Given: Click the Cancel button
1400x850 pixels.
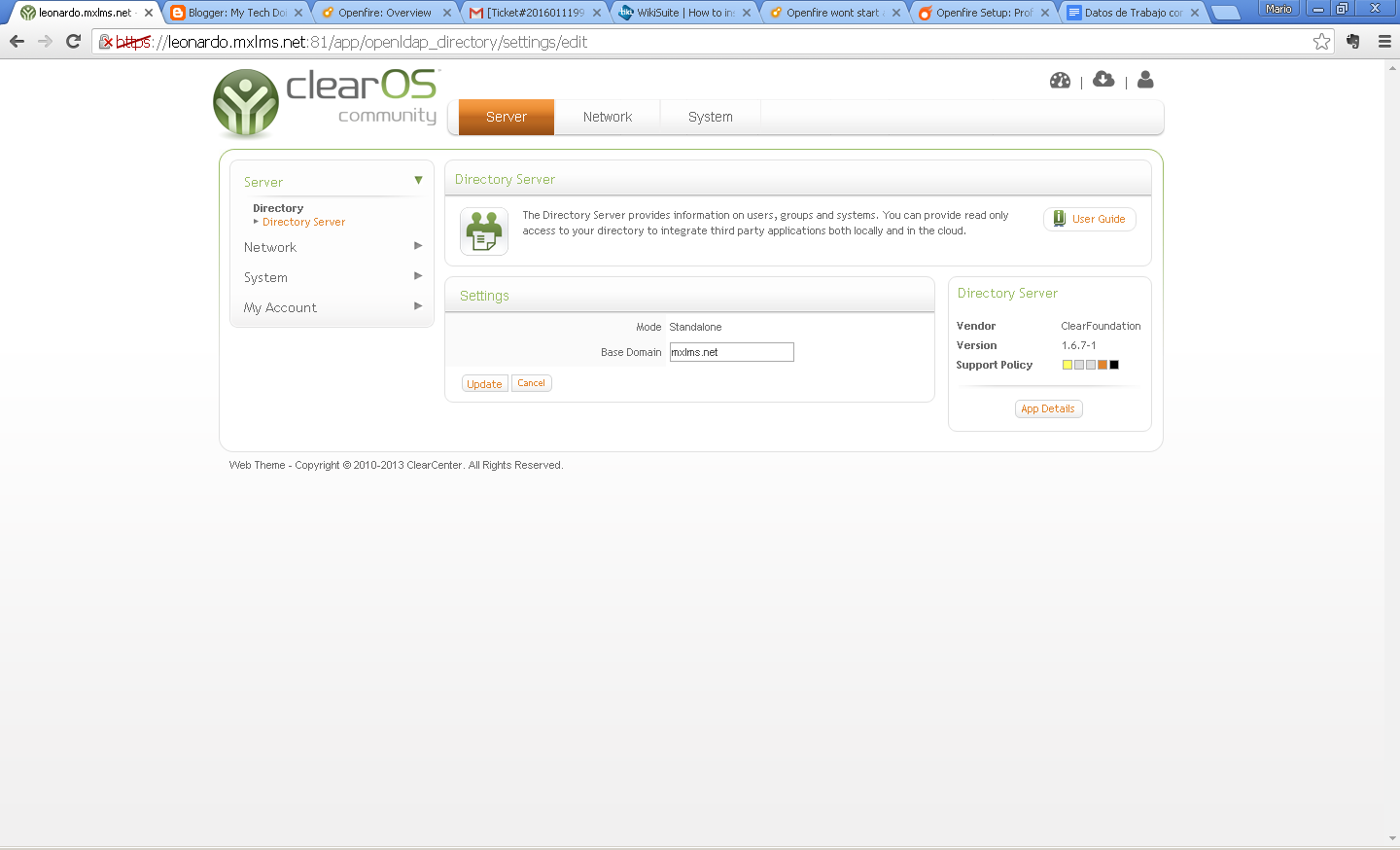Looking at the screenshot, I should pos(531,383).
